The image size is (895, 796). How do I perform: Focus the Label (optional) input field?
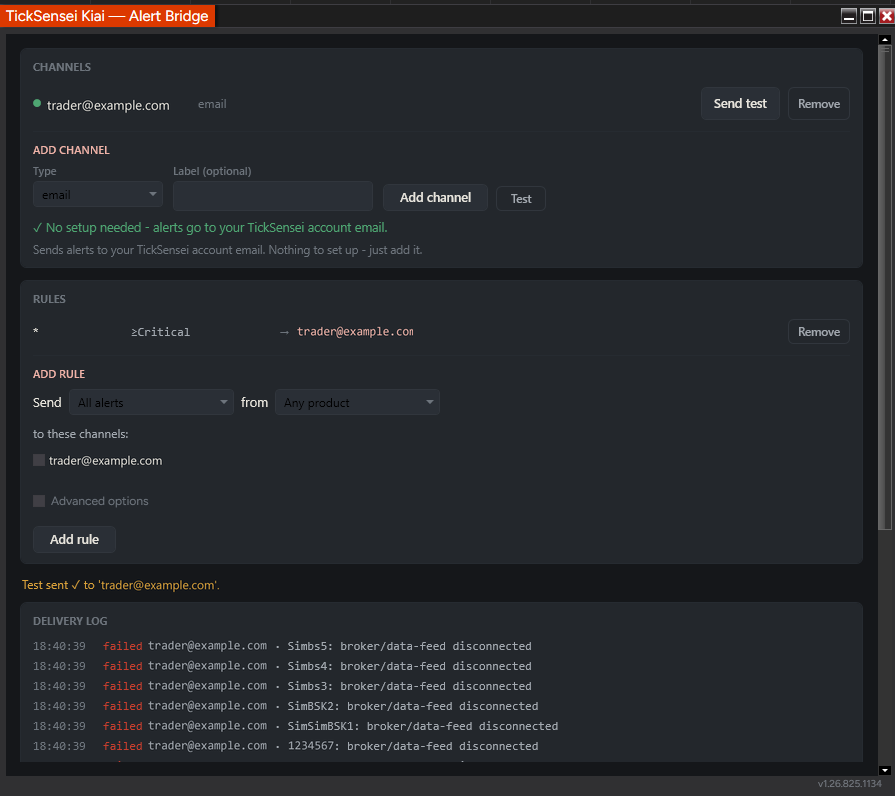tap(273, 196)
